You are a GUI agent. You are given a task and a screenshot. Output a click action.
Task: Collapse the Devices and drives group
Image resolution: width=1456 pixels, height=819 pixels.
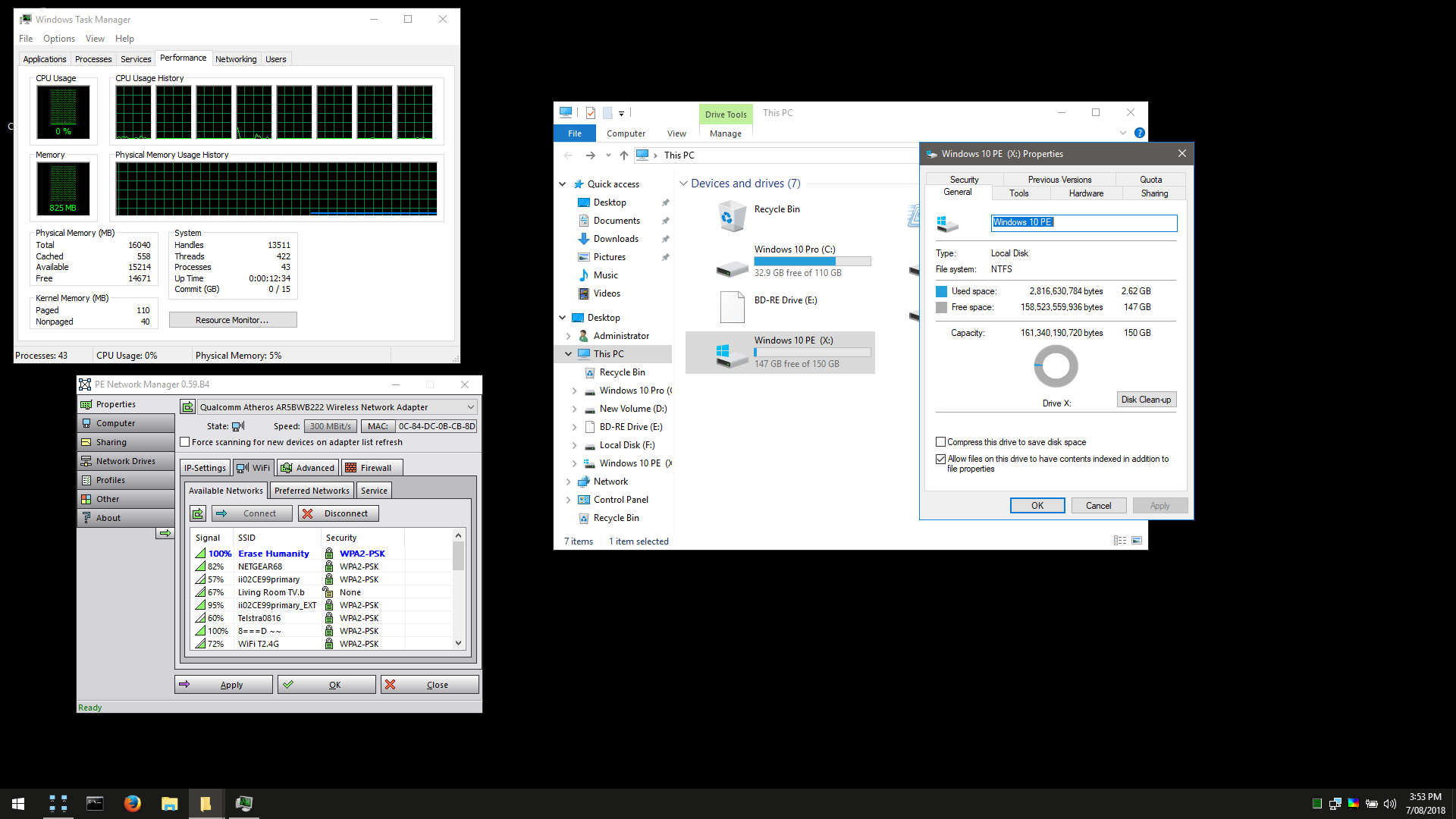pos(683,184)
